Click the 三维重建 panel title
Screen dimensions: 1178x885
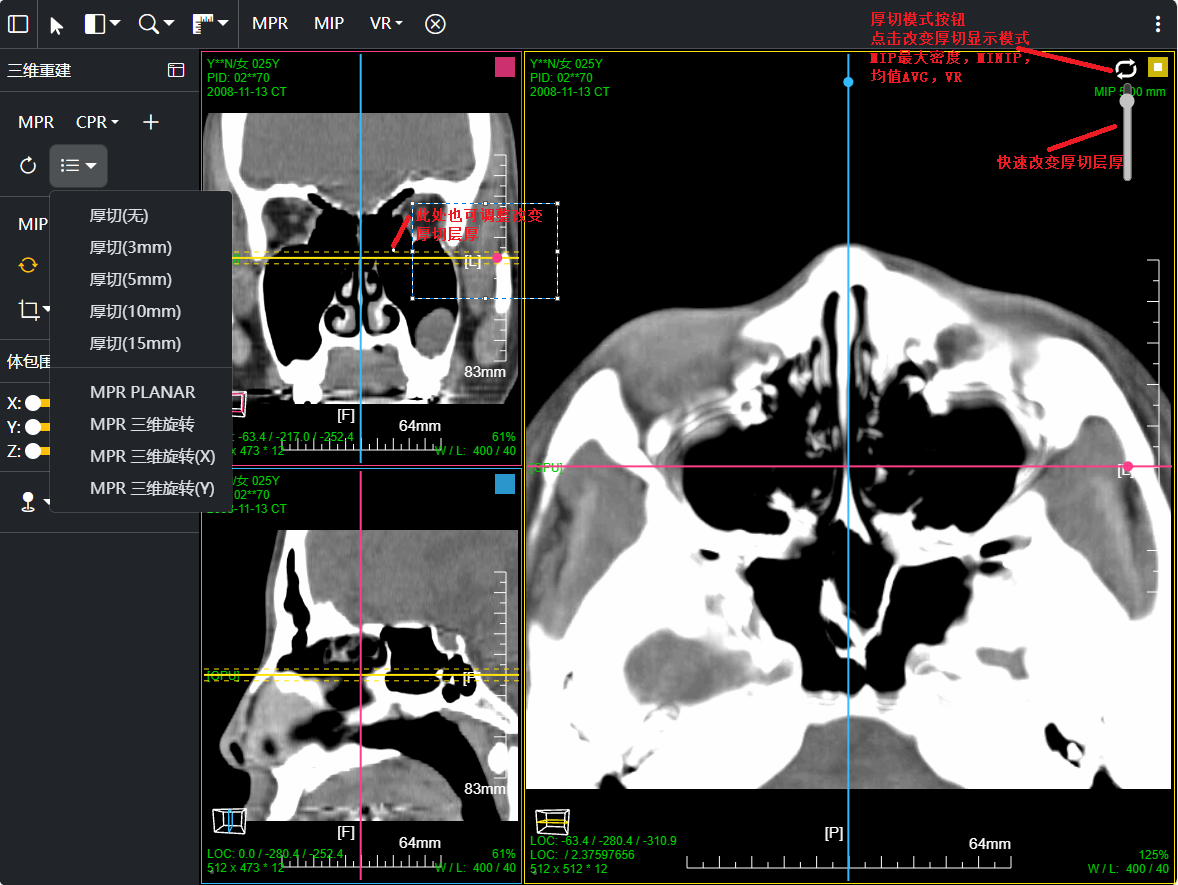(x=39, y=71)
